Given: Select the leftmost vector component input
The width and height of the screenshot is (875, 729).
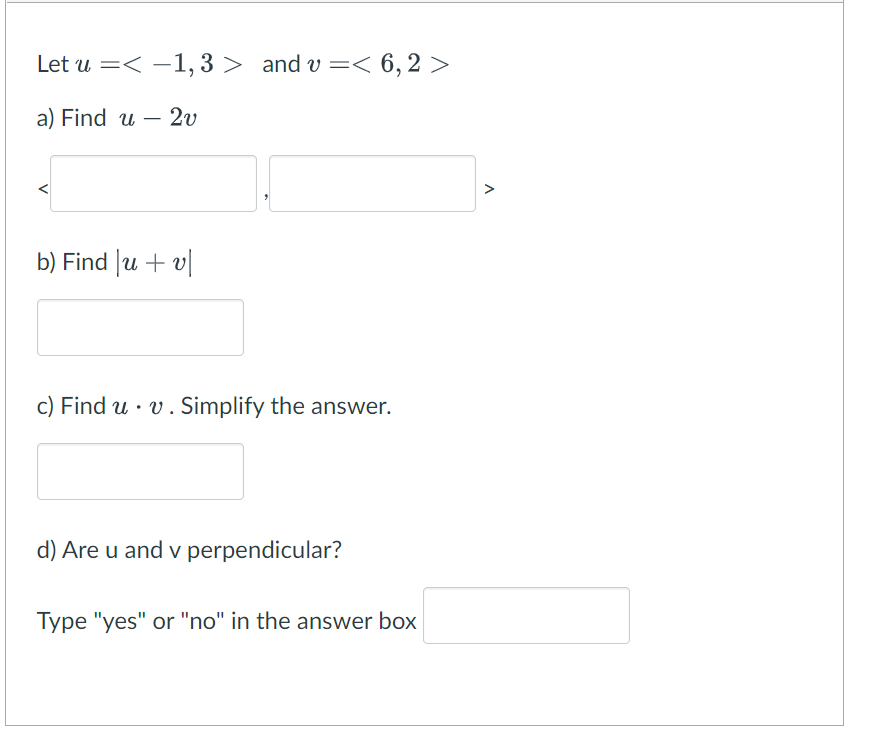Looking at the screenshot, I should coord(153,183).
